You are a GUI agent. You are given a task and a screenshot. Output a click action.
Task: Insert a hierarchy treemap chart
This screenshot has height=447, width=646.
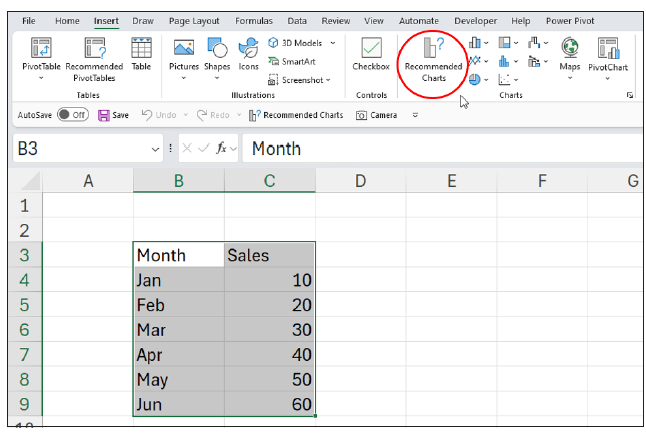point(505,42)
